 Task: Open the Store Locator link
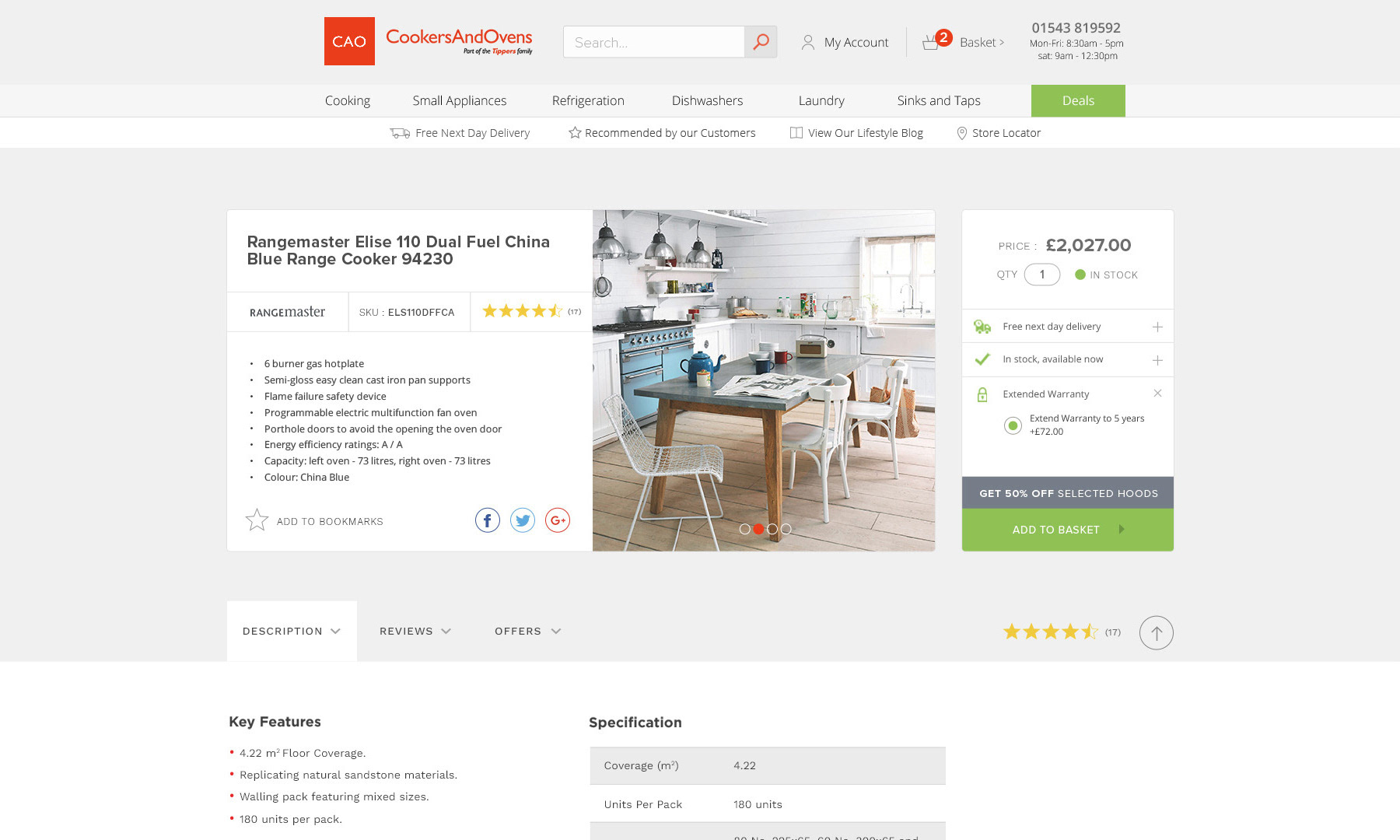point(999,133)
